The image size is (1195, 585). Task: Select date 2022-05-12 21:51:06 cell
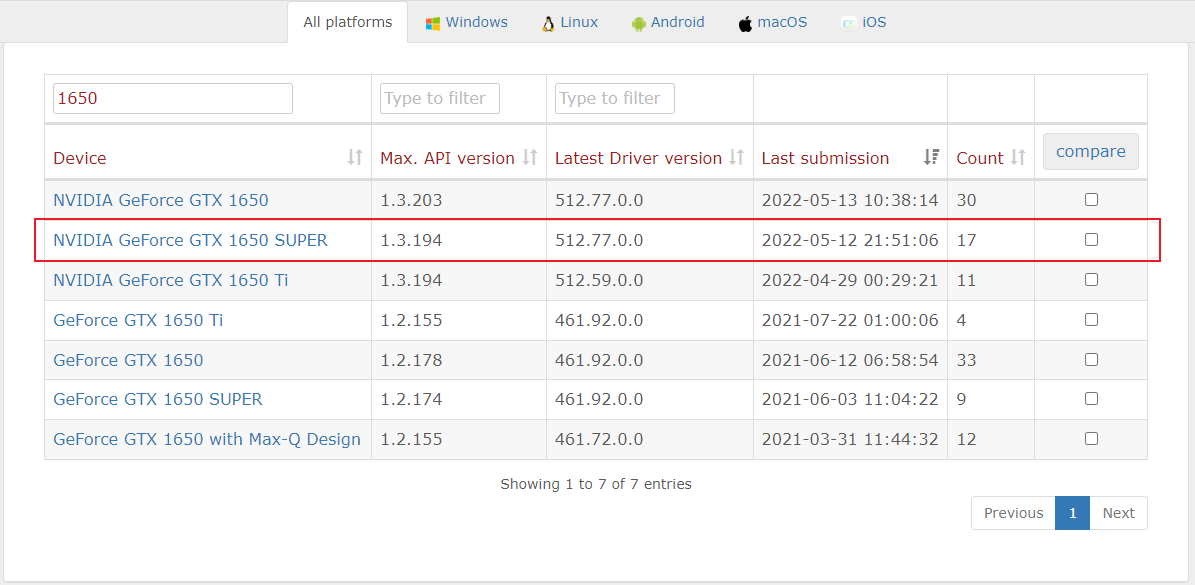[x=850, y=241]
